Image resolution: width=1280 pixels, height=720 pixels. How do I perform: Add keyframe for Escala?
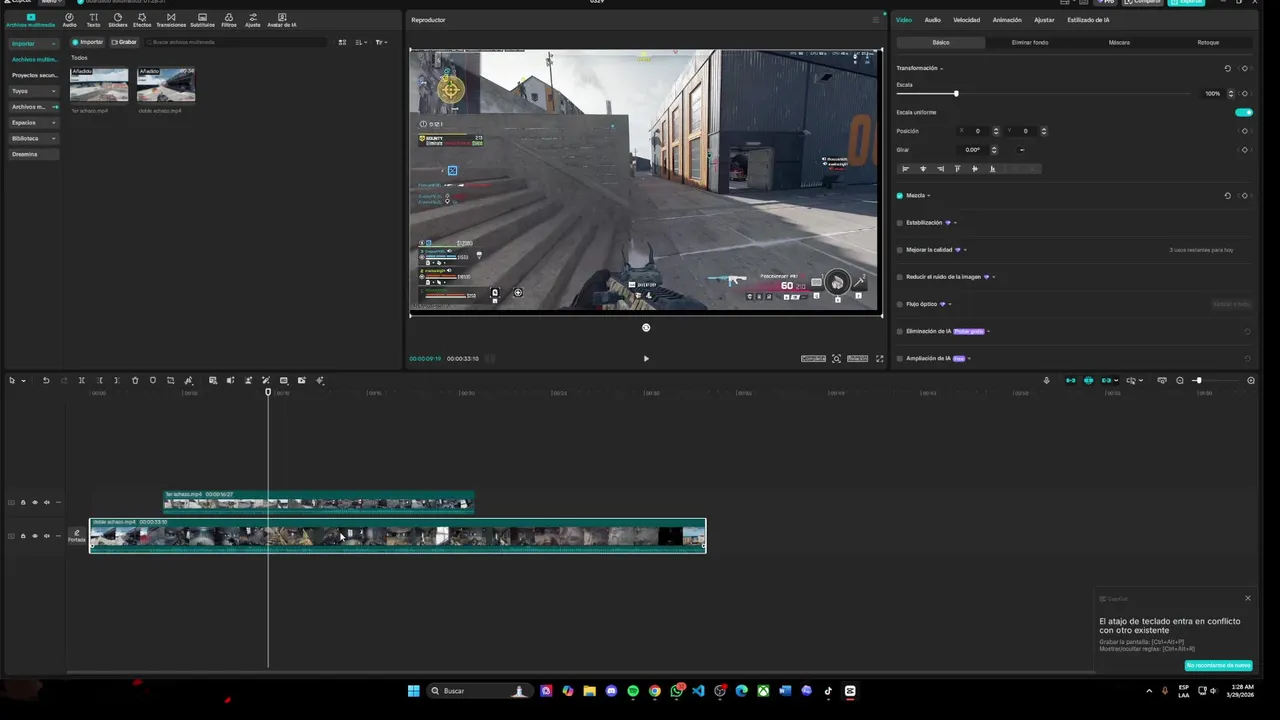pyautogui.click(x=1245, y=93)
